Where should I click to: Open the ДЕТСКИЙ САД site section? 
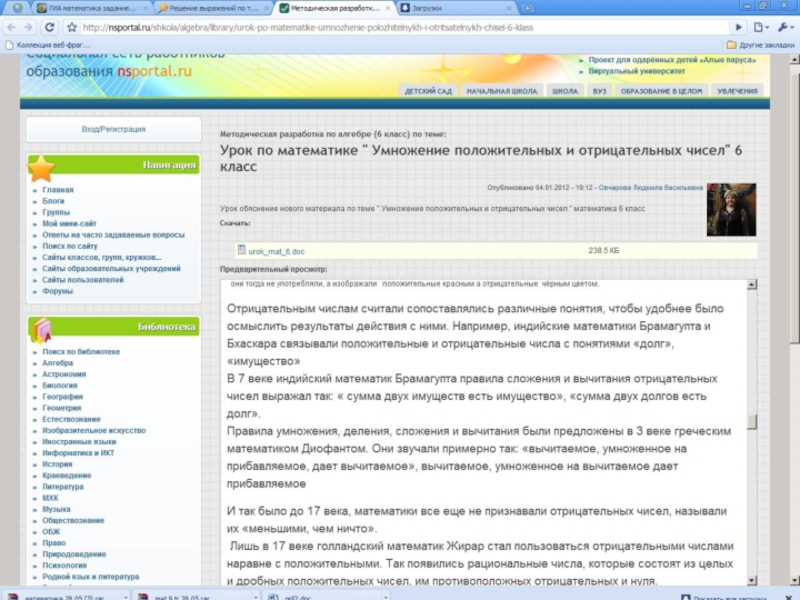428,91
